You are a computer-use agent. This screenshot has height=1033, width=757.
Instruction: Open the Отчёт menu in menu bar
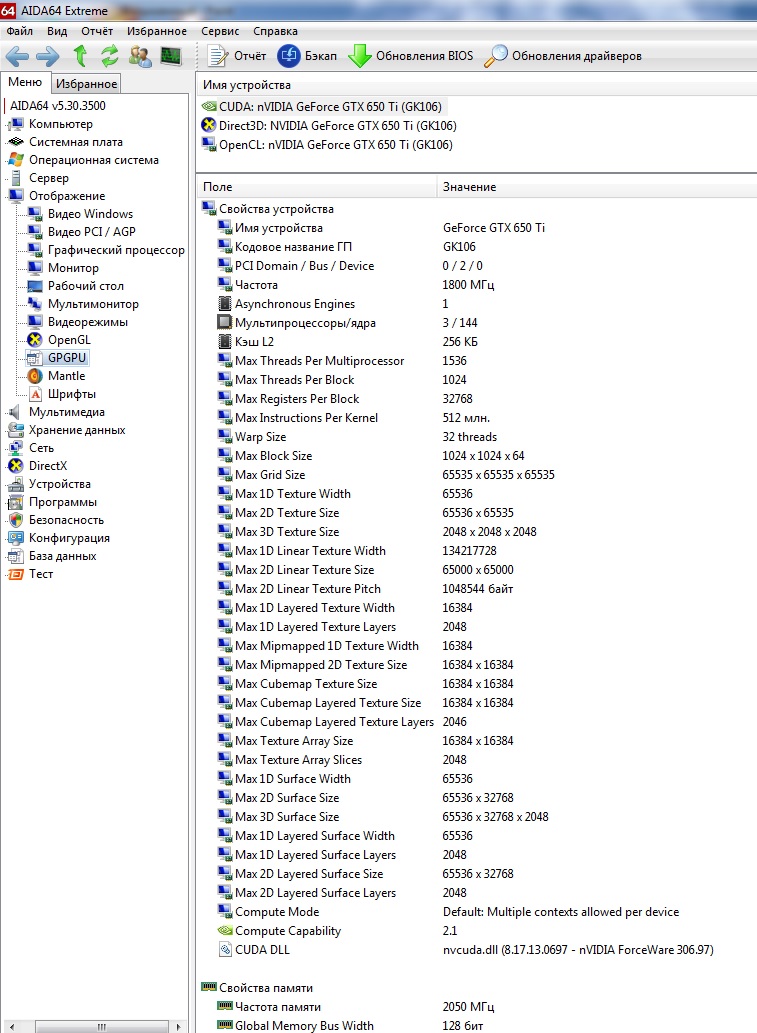coord(97,31)
